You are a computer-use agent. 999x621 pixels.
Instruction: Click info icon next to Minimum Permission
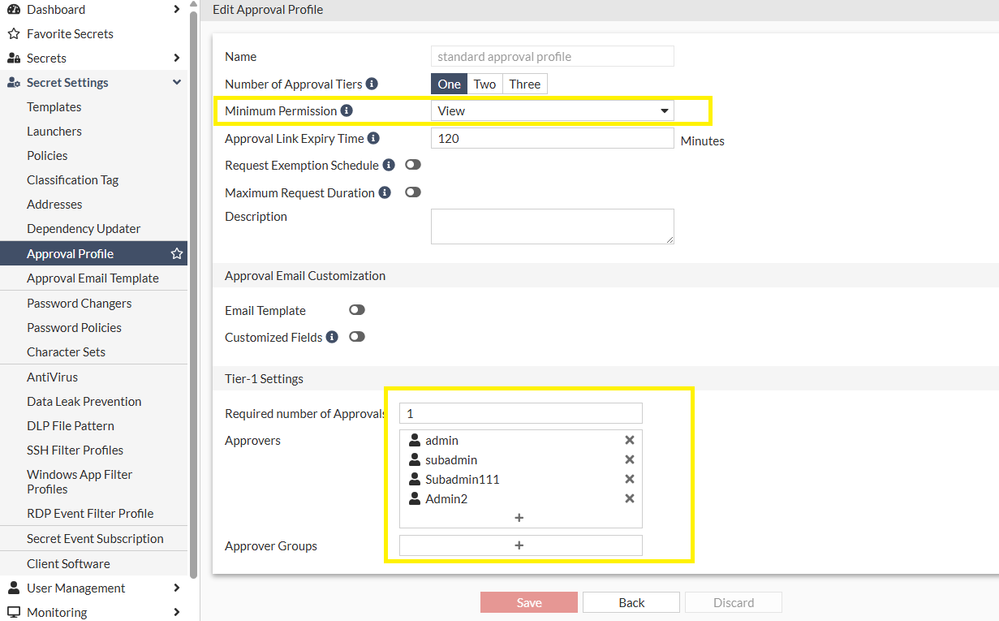click(x=347, y=111)
